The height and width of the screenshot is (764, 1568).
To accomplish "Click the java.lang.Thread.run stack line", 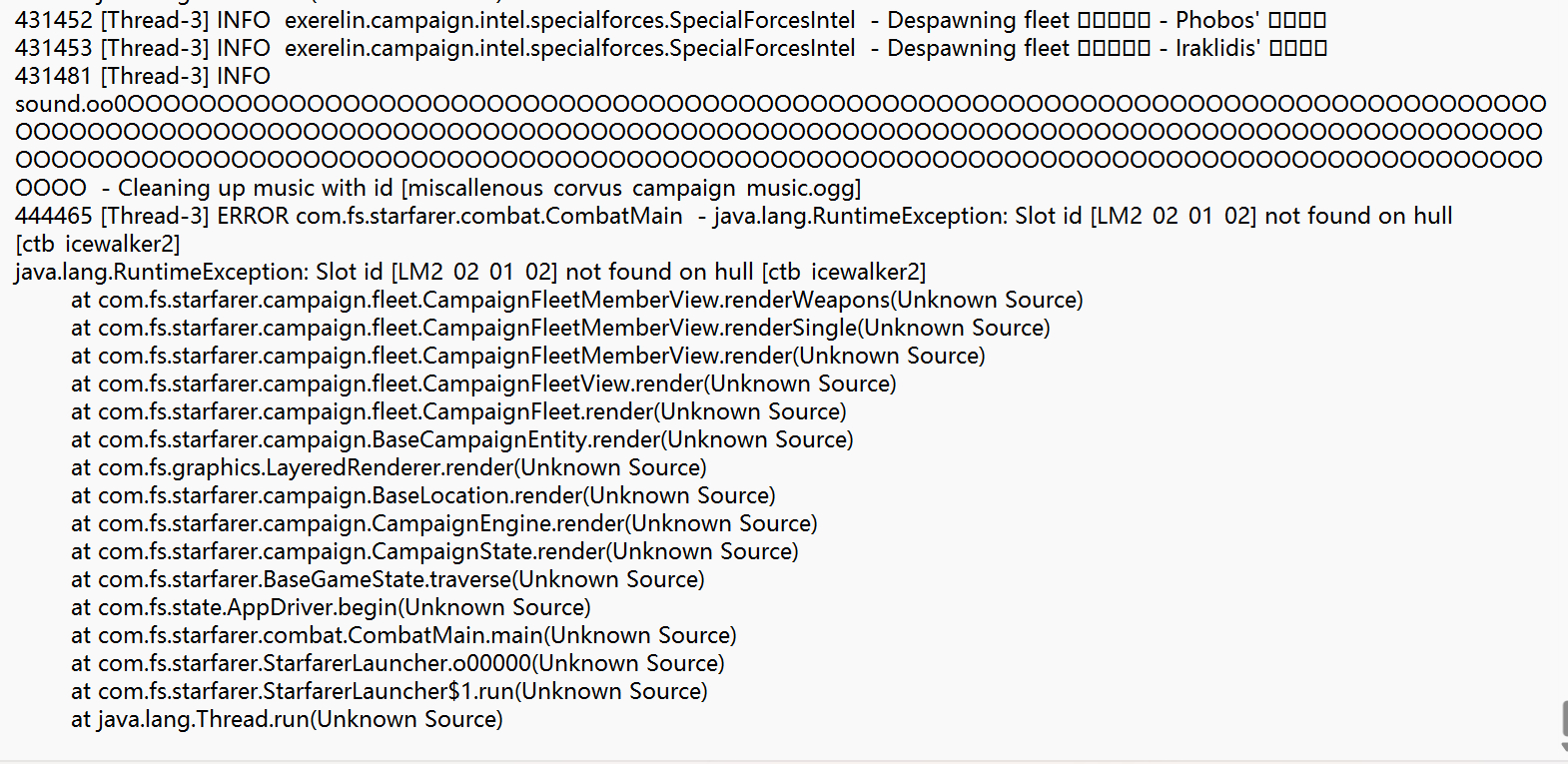I will click(287, 719).
